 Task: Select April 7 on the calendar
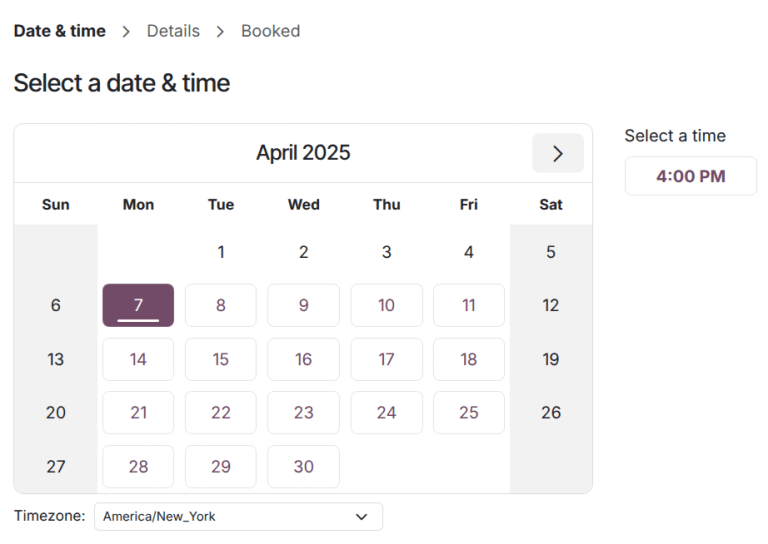[x=138, y=305]
